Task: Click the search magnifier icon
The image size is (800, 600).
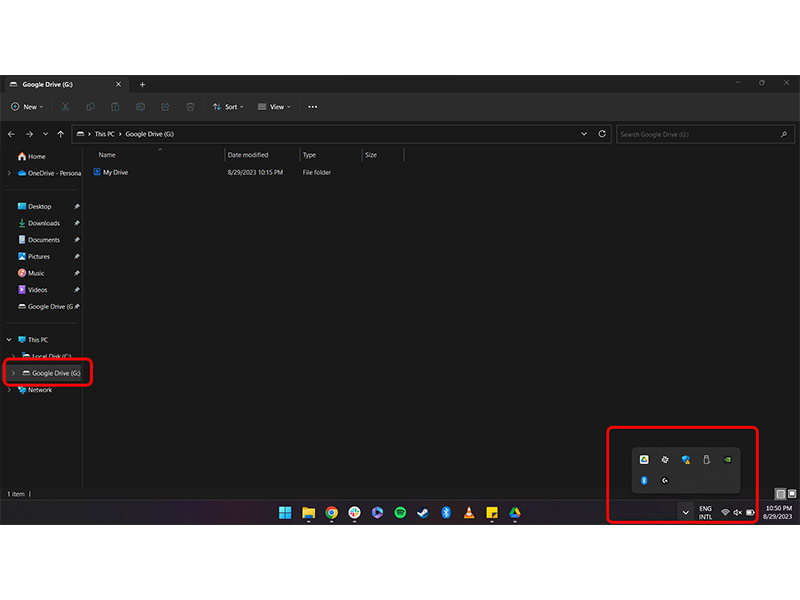Action: 784,134
